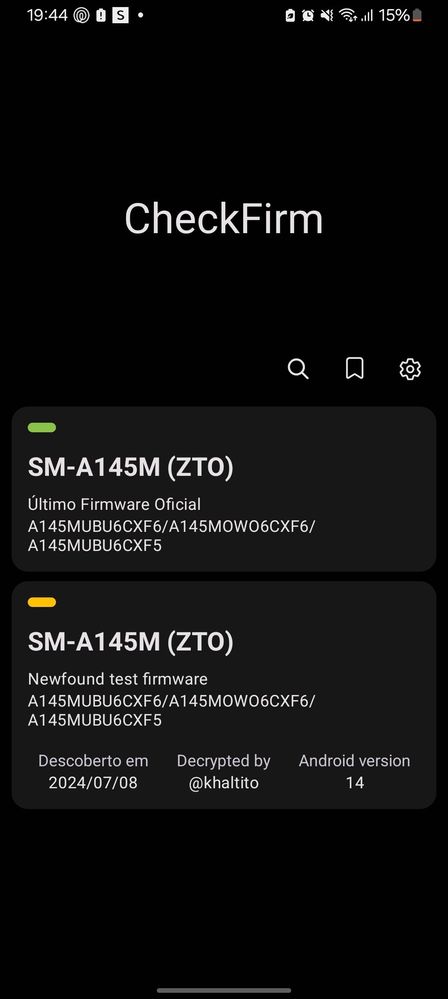Tap the S app notification icon
The width and height of the screenshot is (448, 999).
[120, 16]
